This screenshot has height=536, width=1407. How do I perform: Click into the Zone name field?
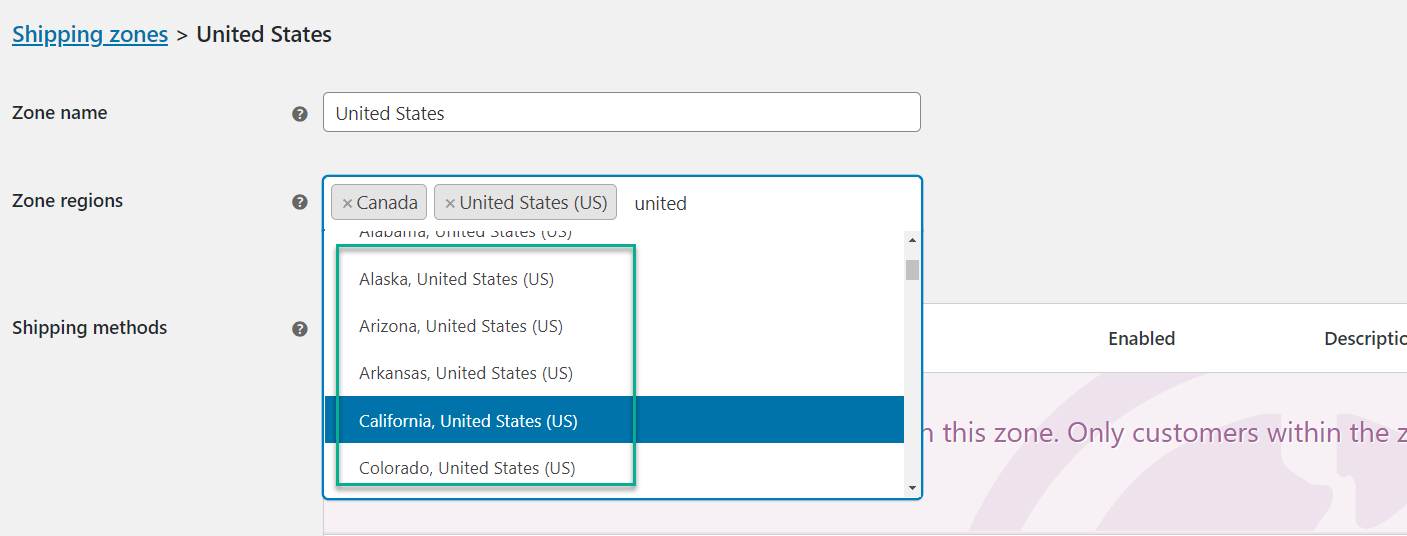(x=621, y=112)
